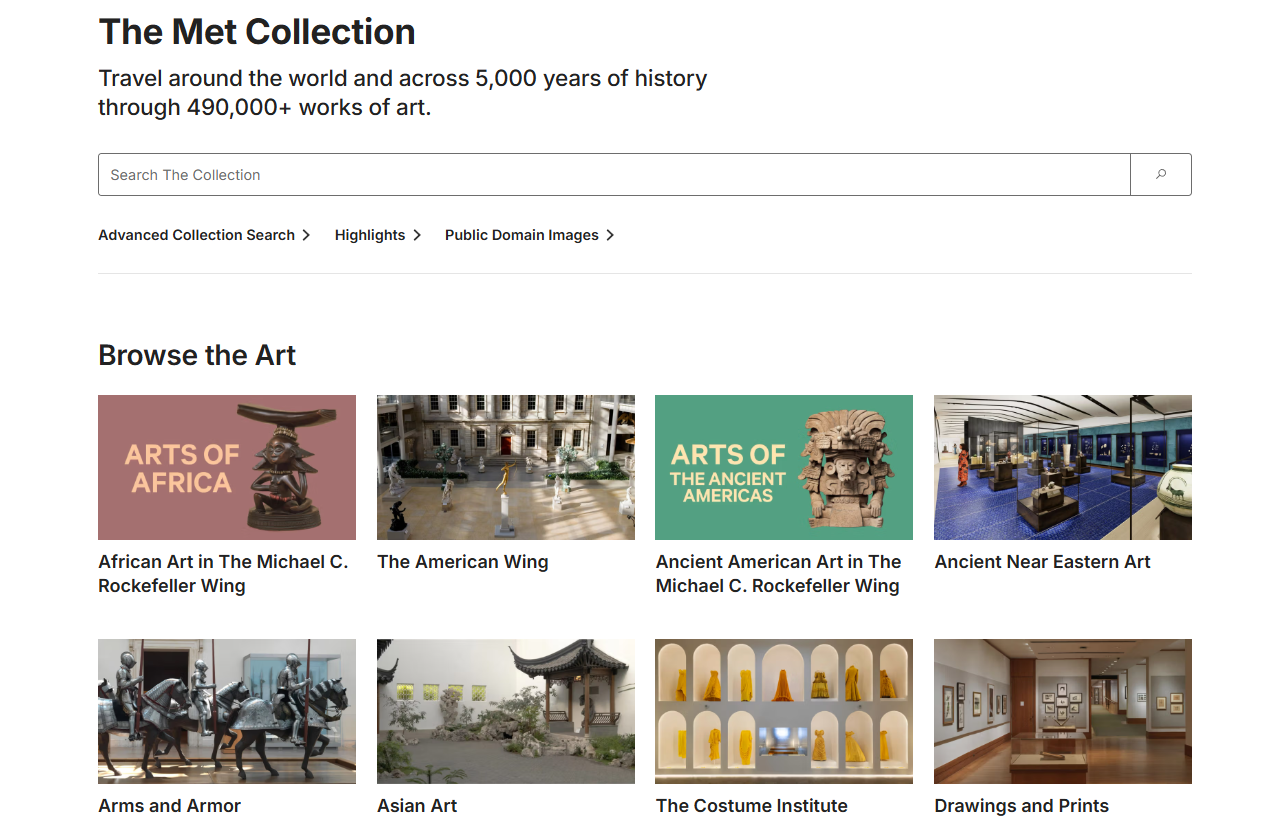Select The American Wing title link
1266x838 pixels.
click(x=463, y=562)
